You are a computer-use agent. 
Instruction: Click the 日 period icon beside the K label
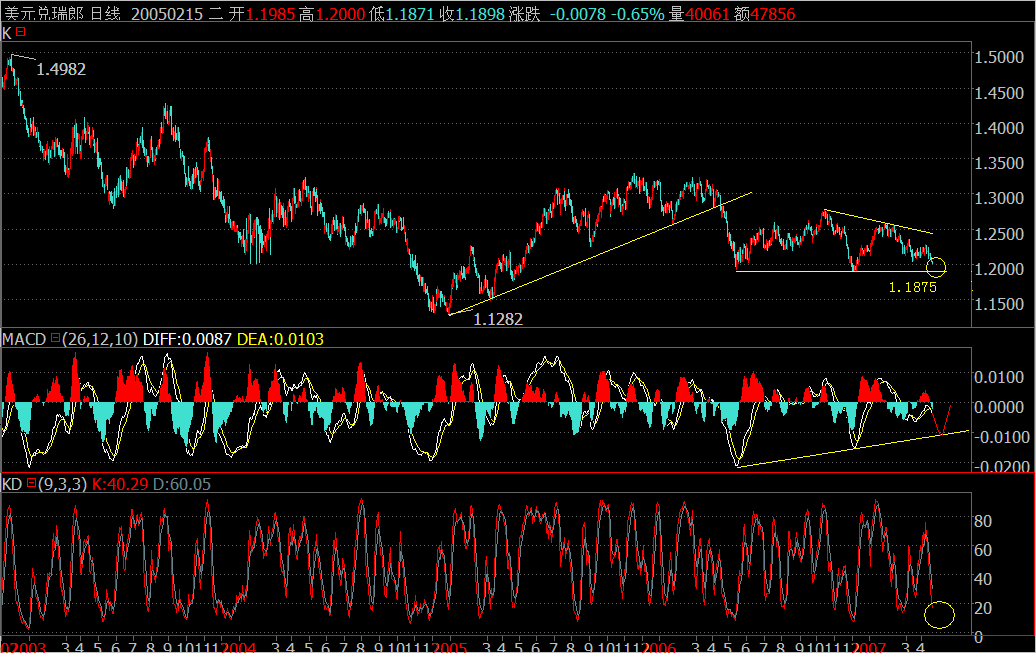click(x=22, y=31)
